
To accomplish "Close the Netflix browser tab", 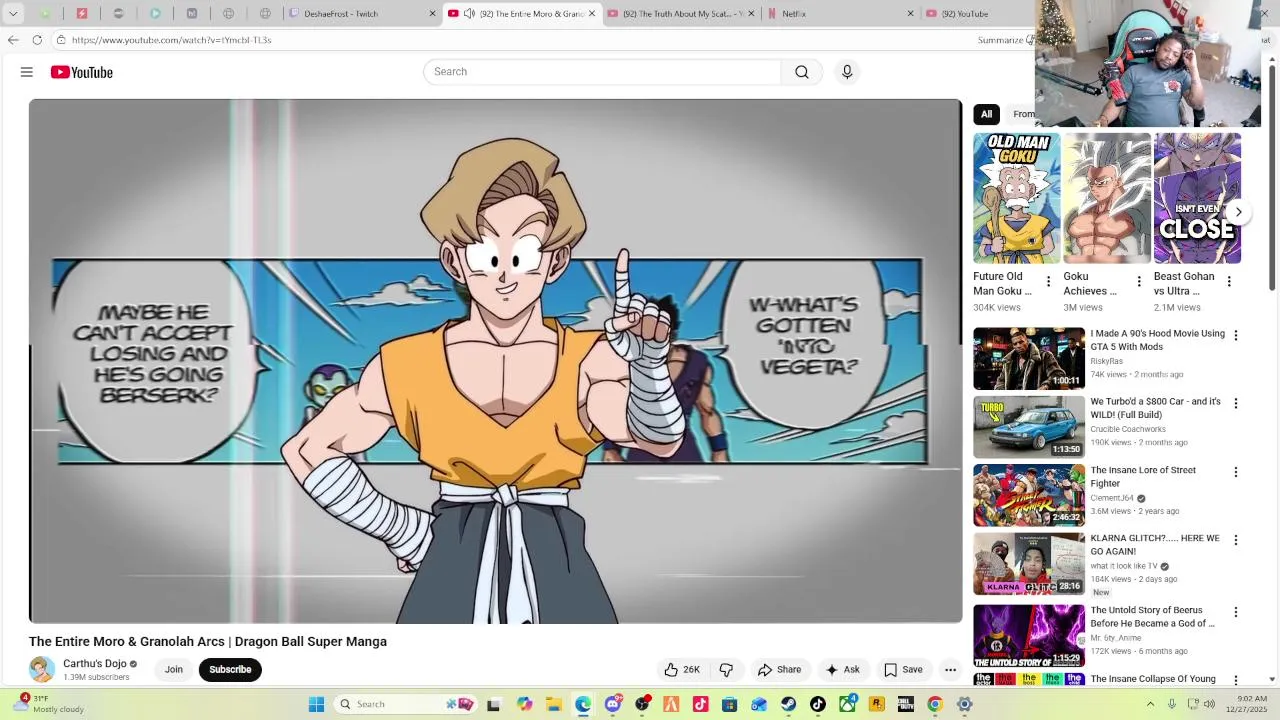I will tap(910, 14).
